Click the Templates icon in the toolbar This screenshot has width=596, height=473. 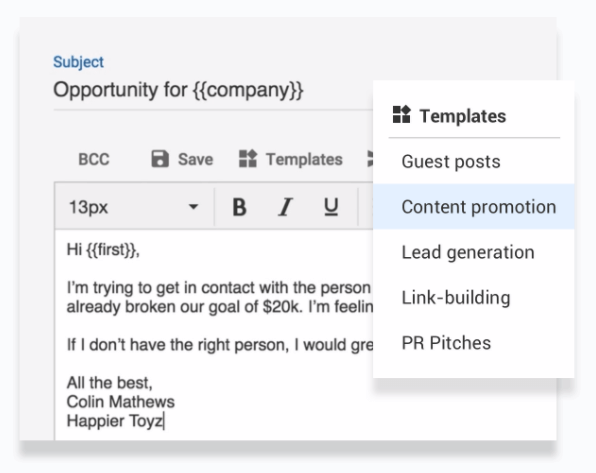coord(248,159)
